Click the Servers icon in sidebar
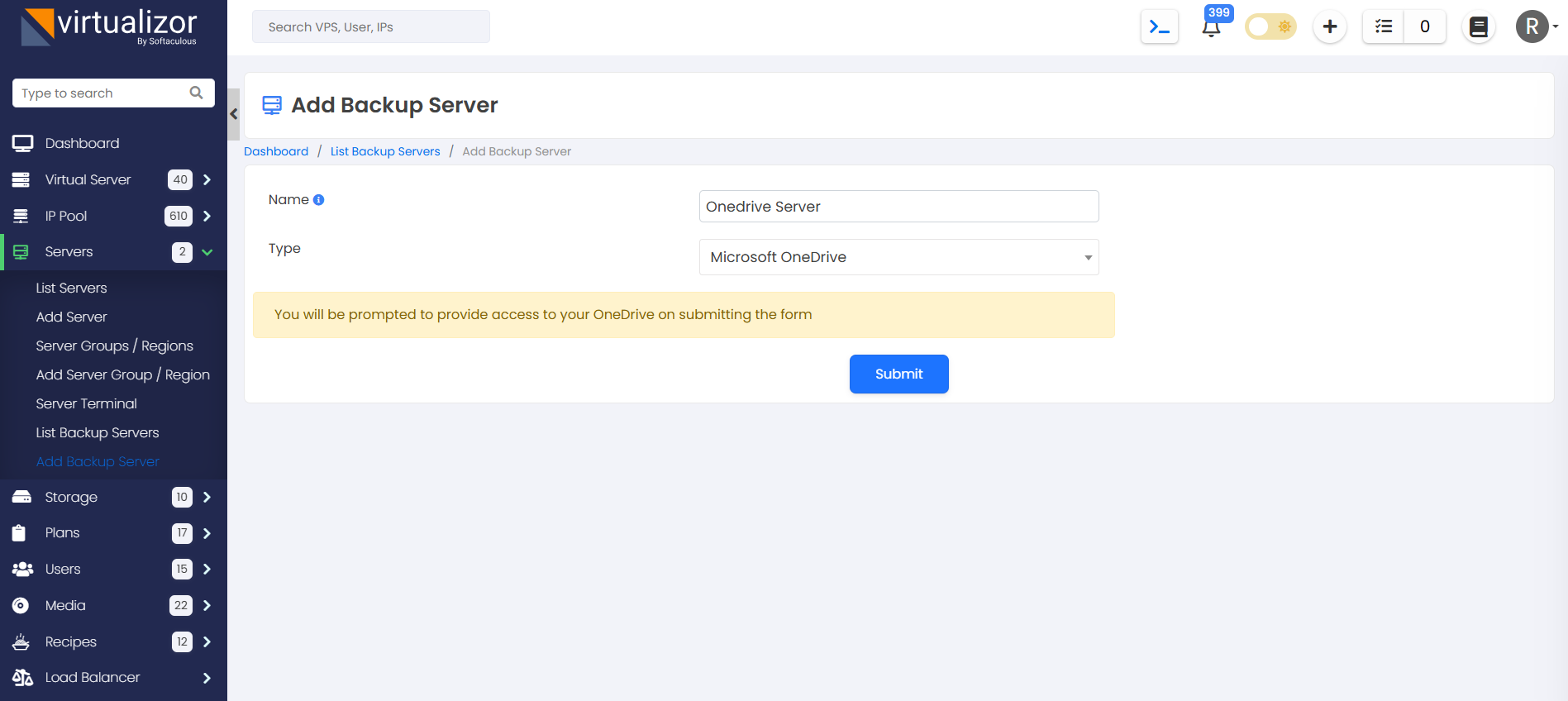This screenshot has height=701, width=1568. [21, 252]
